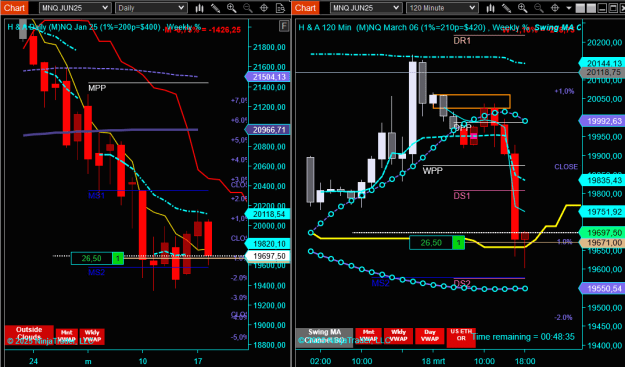The height and width of the screenshot is (367, 625).
Task: Click Time remaining counter text
Action: tap(523, 337)
